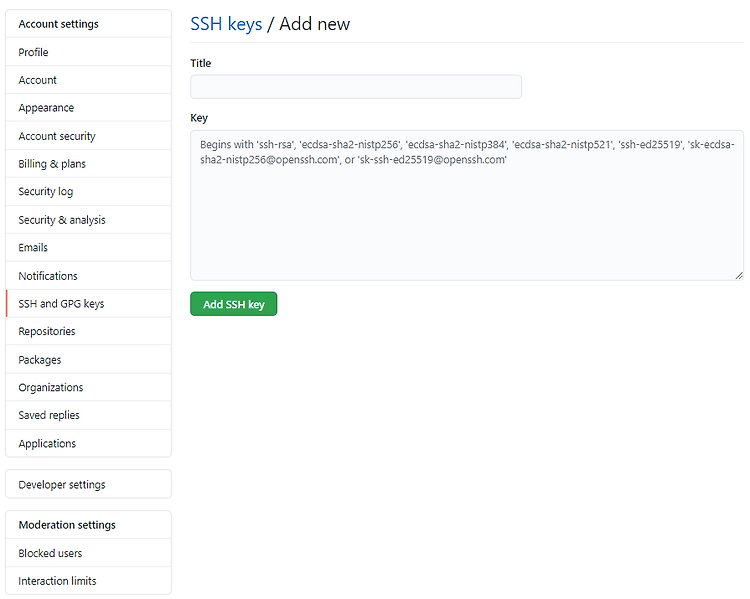
Task: Click the Key textarea resize handle
Action: point(739,275)
